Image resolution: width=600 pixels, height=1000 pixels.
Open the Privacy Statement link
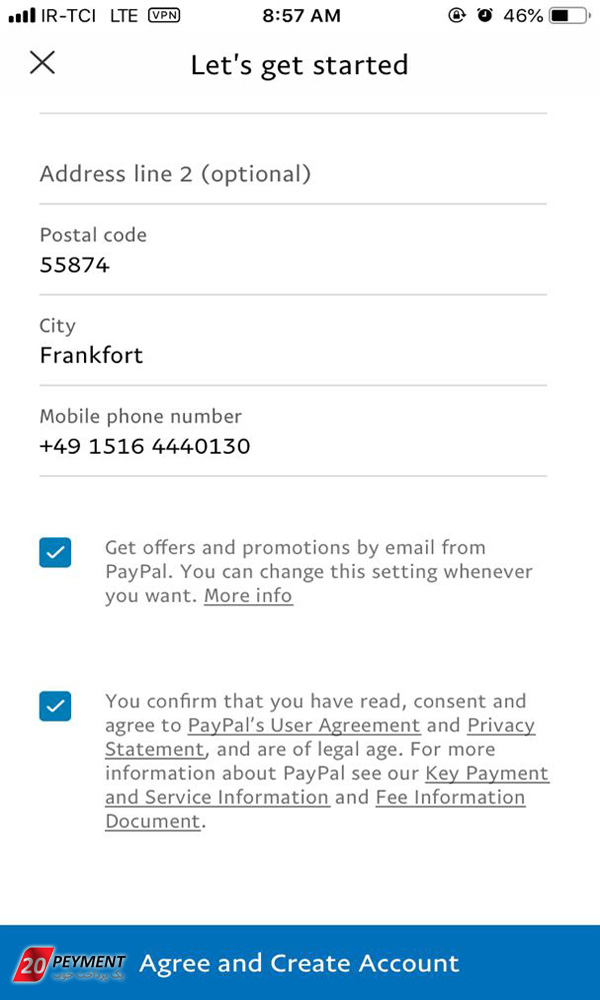point(319,737)
